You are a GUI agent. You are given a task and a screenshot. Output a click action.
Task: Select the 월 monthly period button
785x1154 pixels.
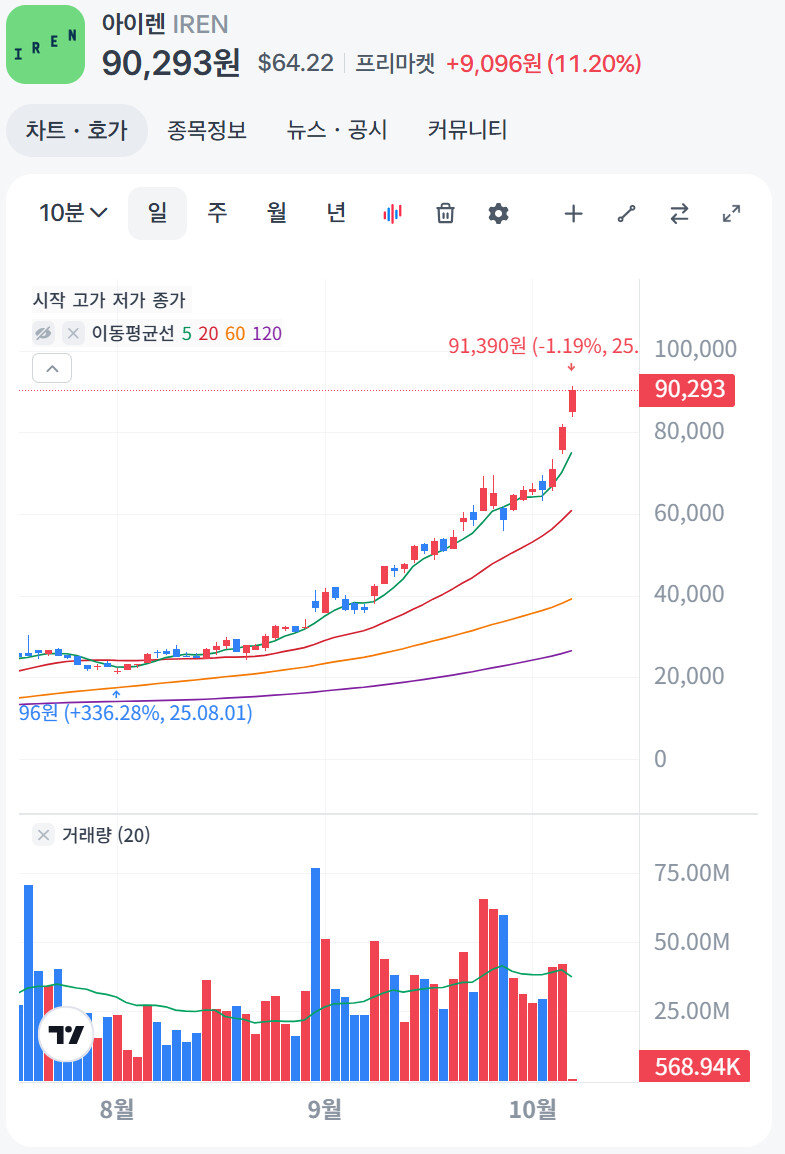[x=277, y=213]
